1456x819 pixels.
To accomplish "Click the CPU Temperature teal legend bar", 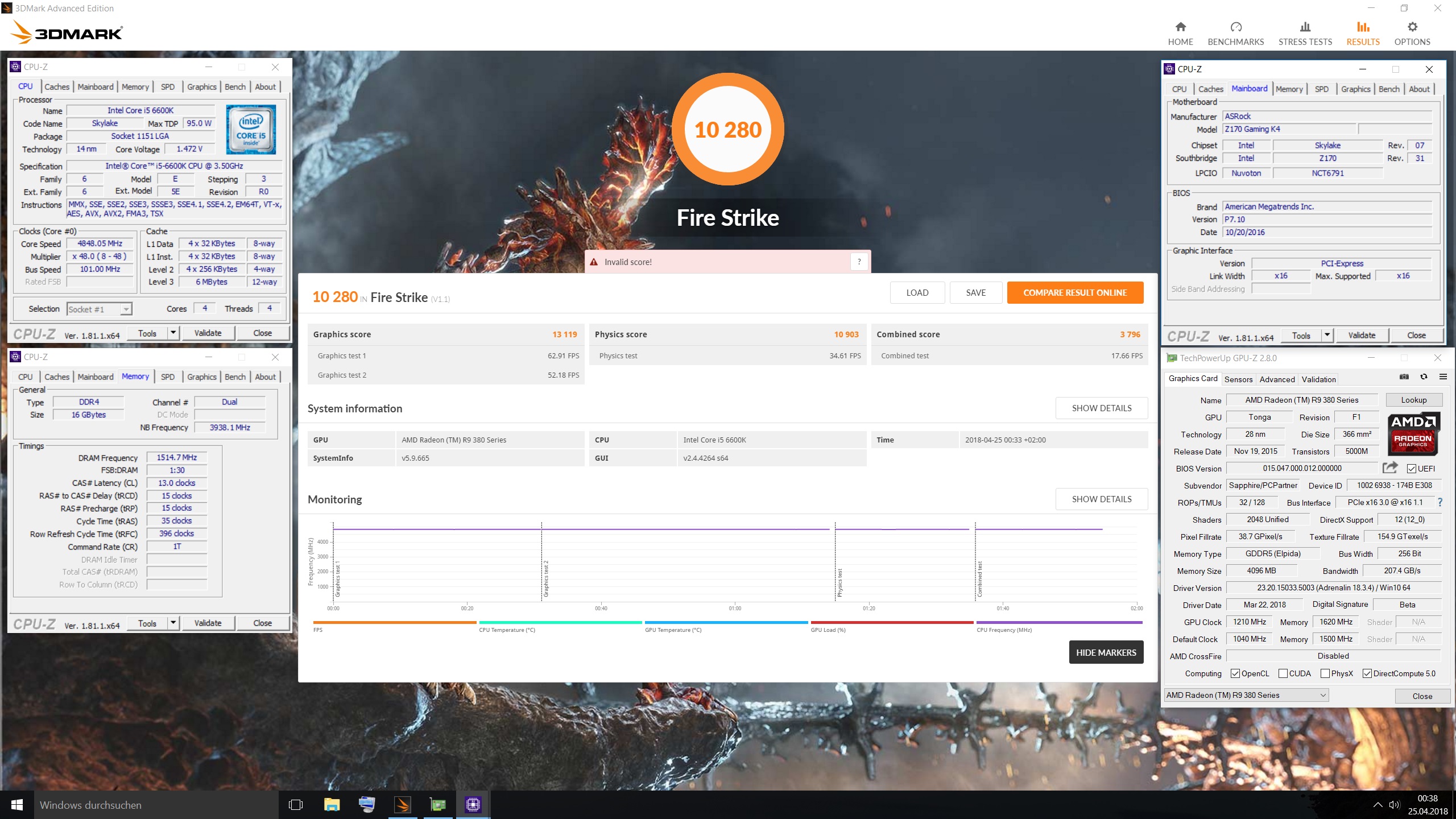I will pos(560,623).
